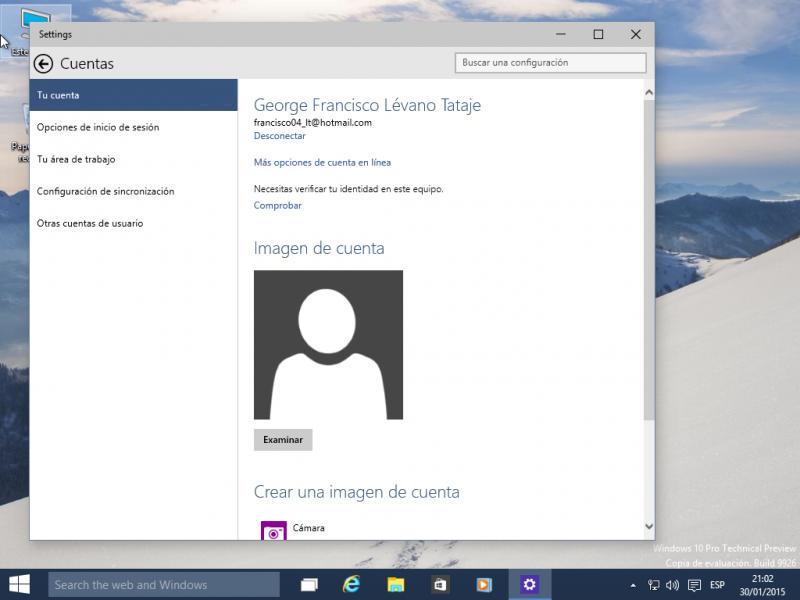Image resolution: width=800 pixels, height=600 pixels.
Task: Show hidden system tray icons
Action: point(633,585)
